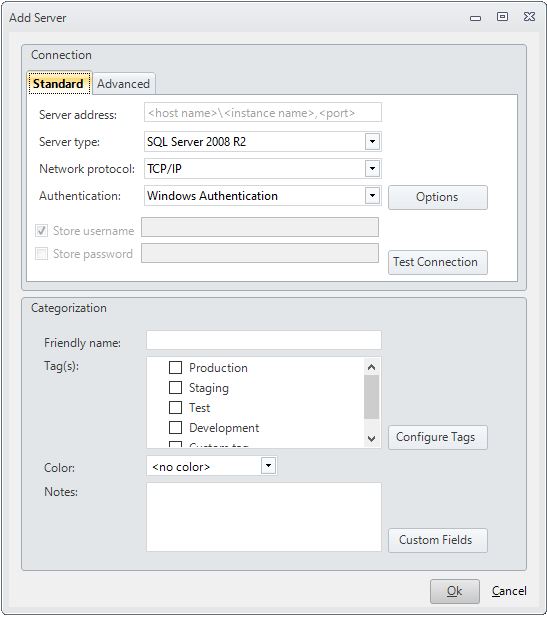
Task: Open the Server type dropdown
Action: (372, 142)
